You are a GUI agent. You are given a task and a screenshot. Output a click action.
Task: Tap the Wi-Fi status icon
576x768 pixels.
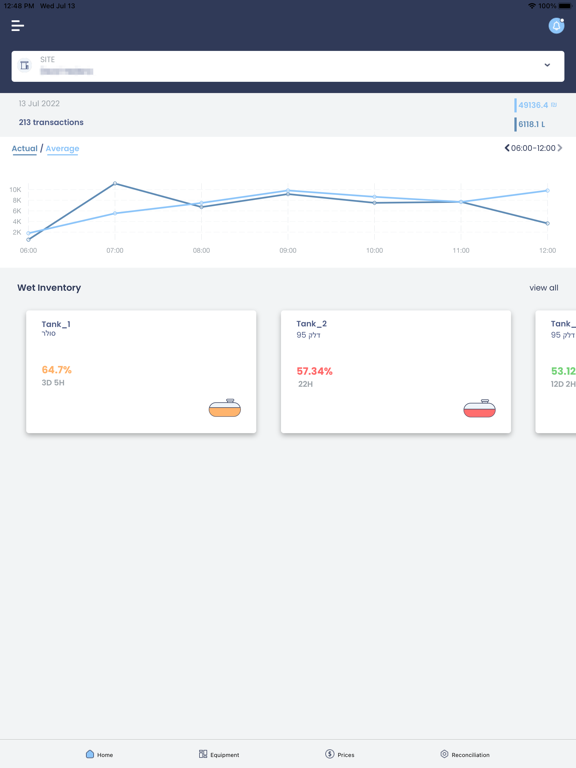click(x=532, y=6)
